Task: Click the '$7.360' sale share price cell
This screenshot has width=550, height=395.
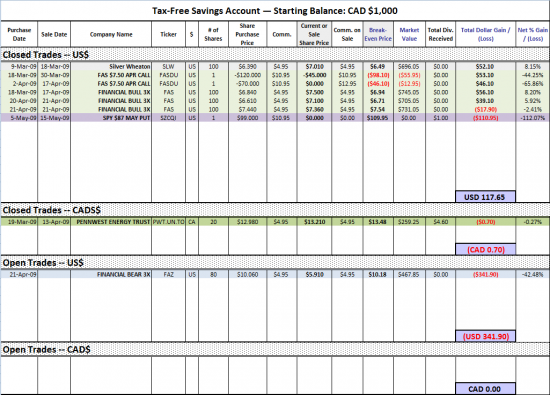Action: pyautogui.click(x=314, y=109)
